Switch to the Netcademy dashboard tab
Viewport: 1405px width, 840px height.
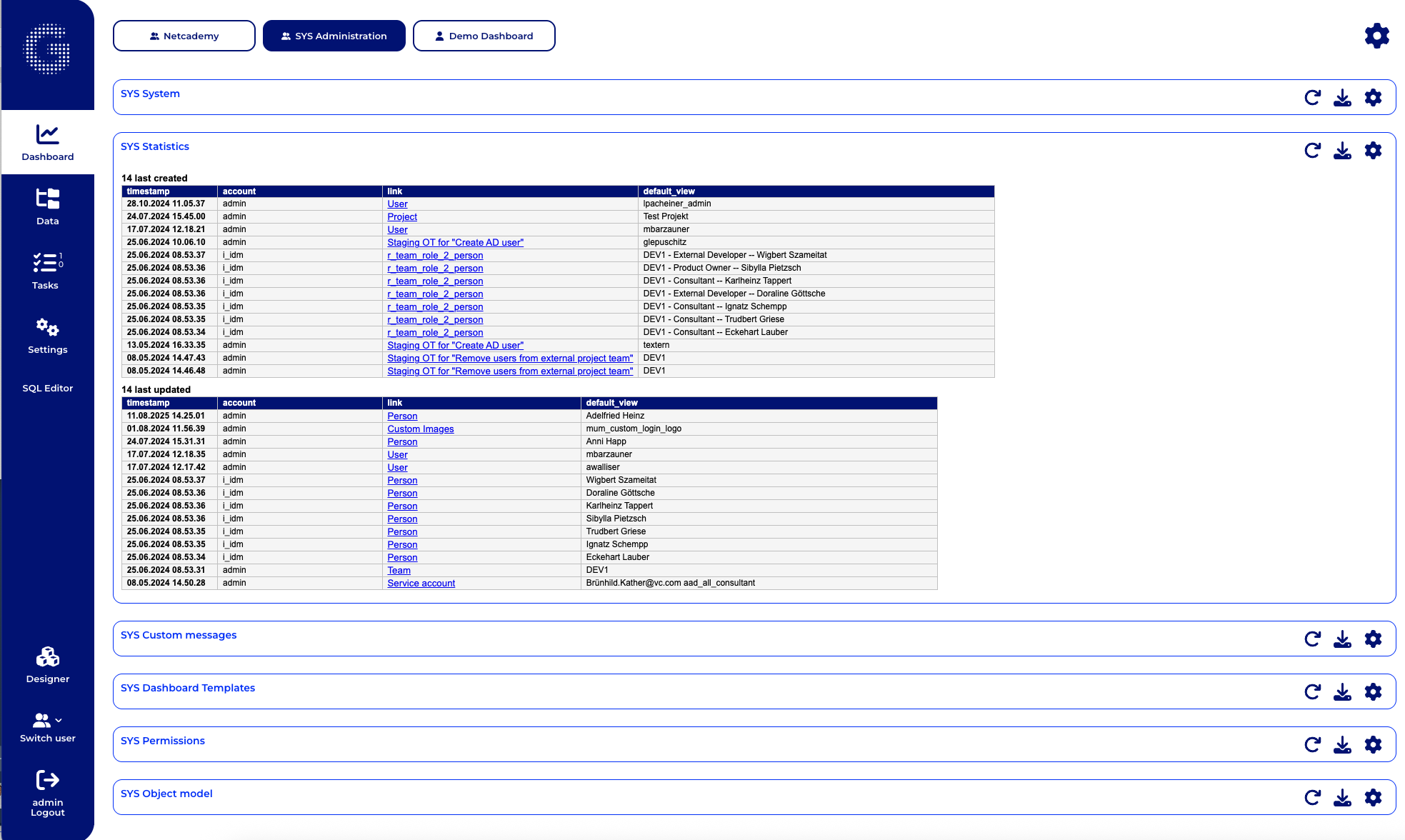point(184,36)
